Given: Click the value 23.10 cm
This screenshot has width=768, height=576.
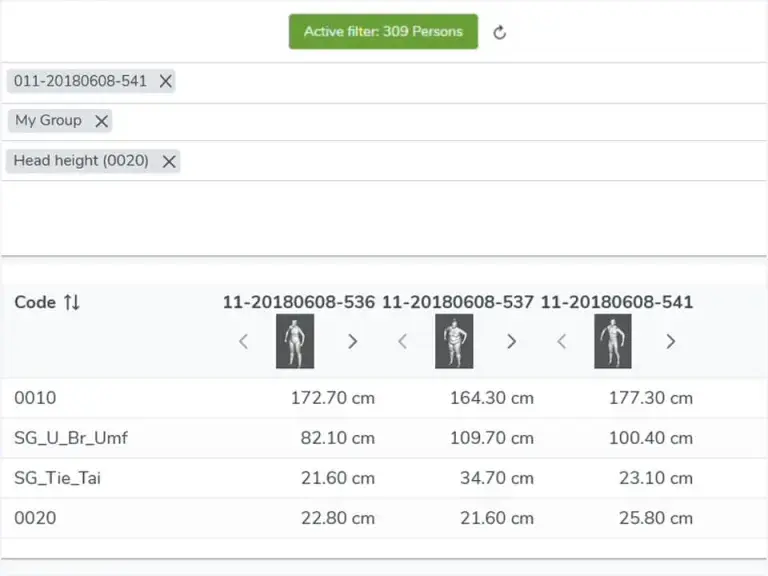Looking at the screenshot, I should point(656,478).
